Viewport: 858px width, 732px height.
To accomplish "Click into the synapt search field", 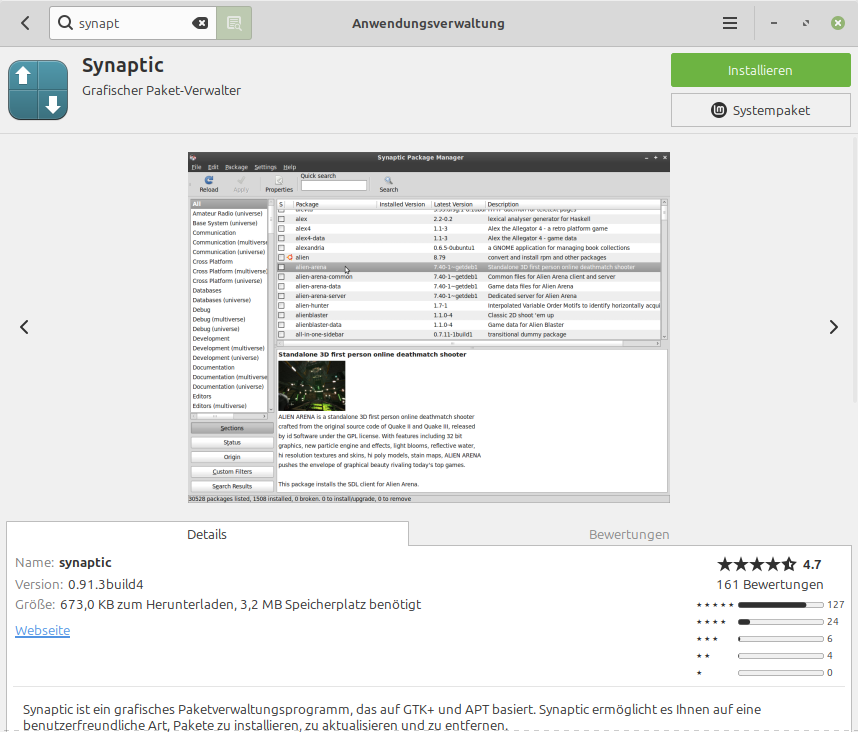I will [x=132, y=23].
